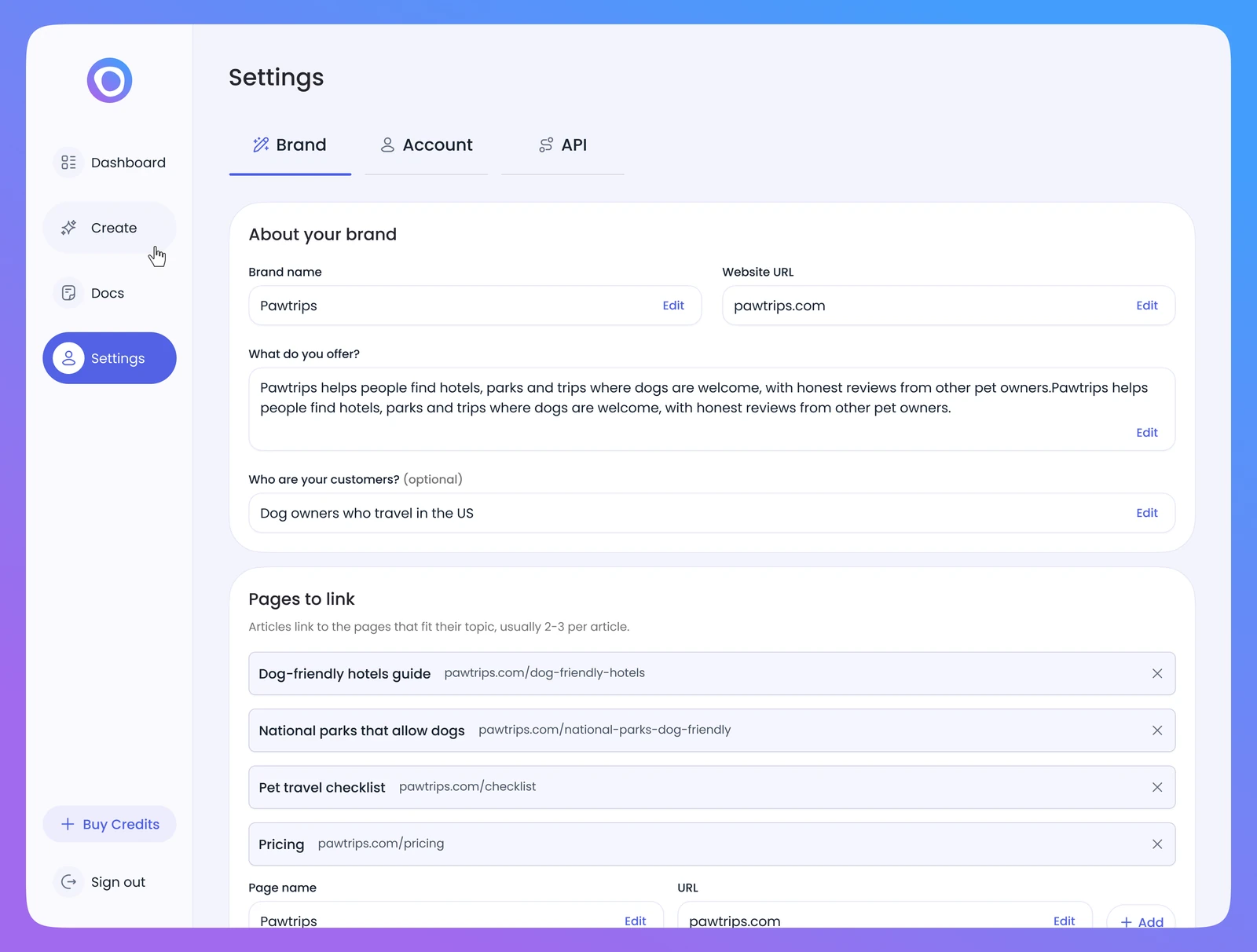Click the Create sparkle icon
The image size is (1257, 952).
click(68, 228)
